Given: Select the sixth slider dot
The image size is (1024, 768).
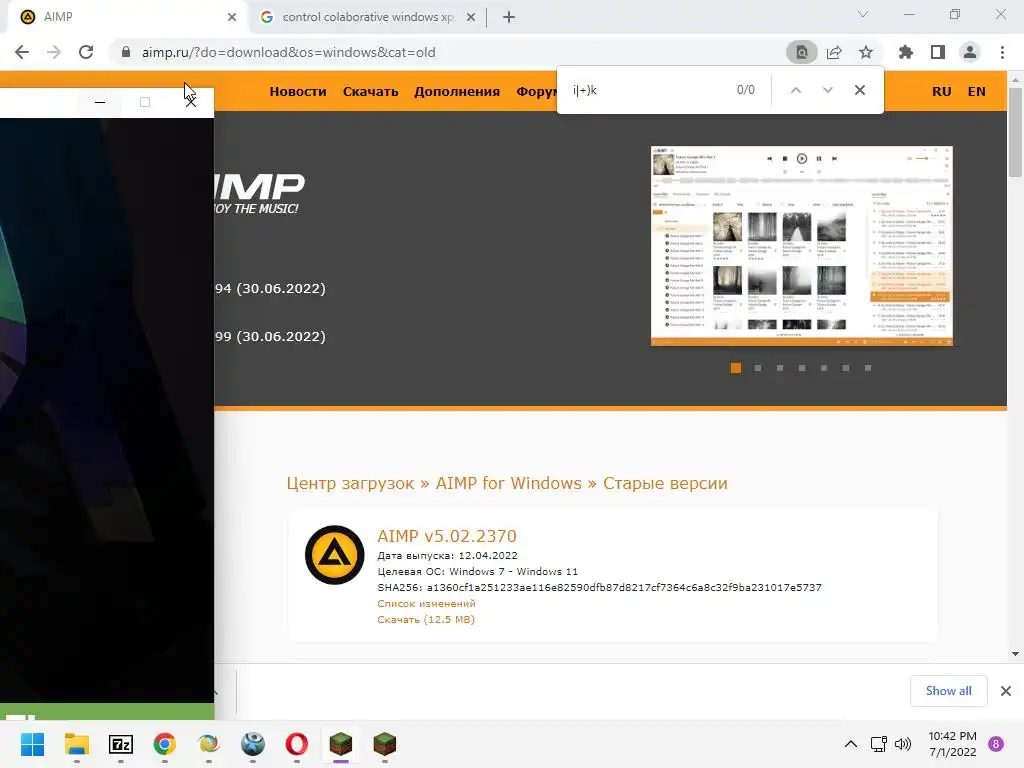Looking at the screenshot, I should point(846,368).
